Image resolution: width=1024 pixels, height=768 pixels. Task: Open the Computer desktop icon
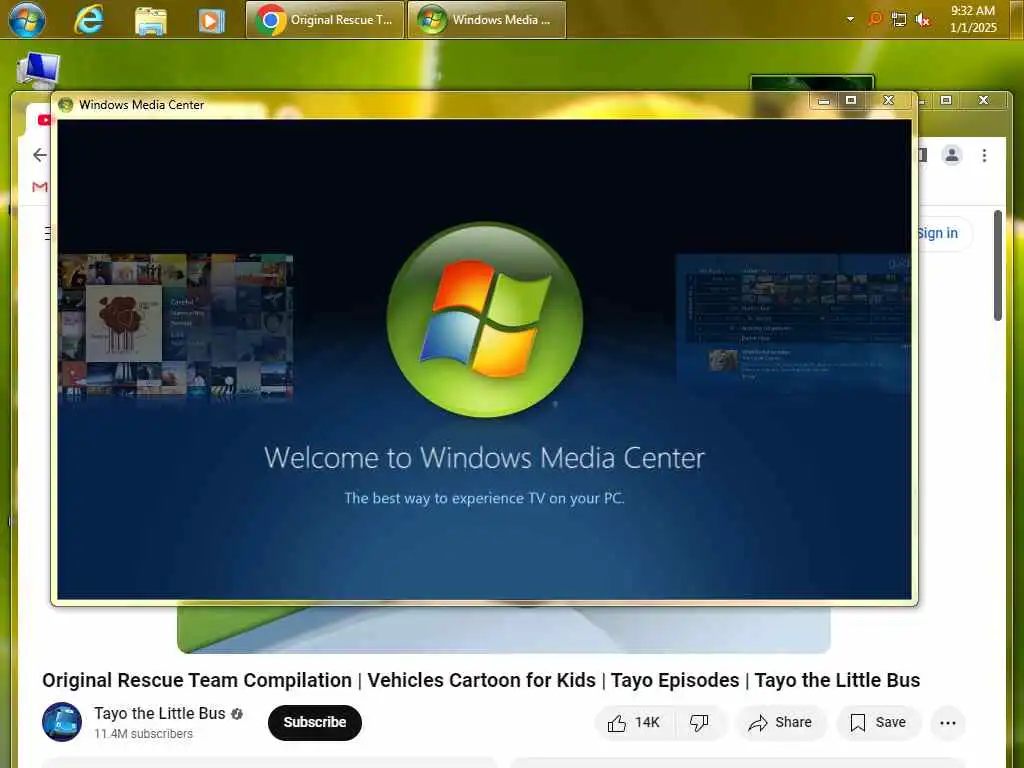click(38, 71)
